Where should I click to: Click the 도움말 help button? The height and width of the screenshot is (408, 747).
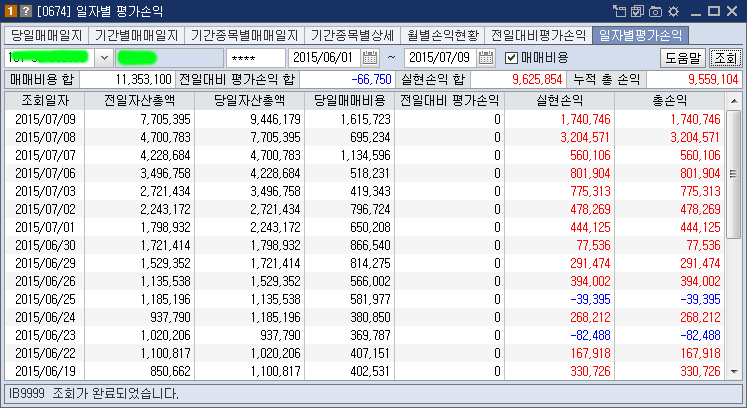click(683, 58)
